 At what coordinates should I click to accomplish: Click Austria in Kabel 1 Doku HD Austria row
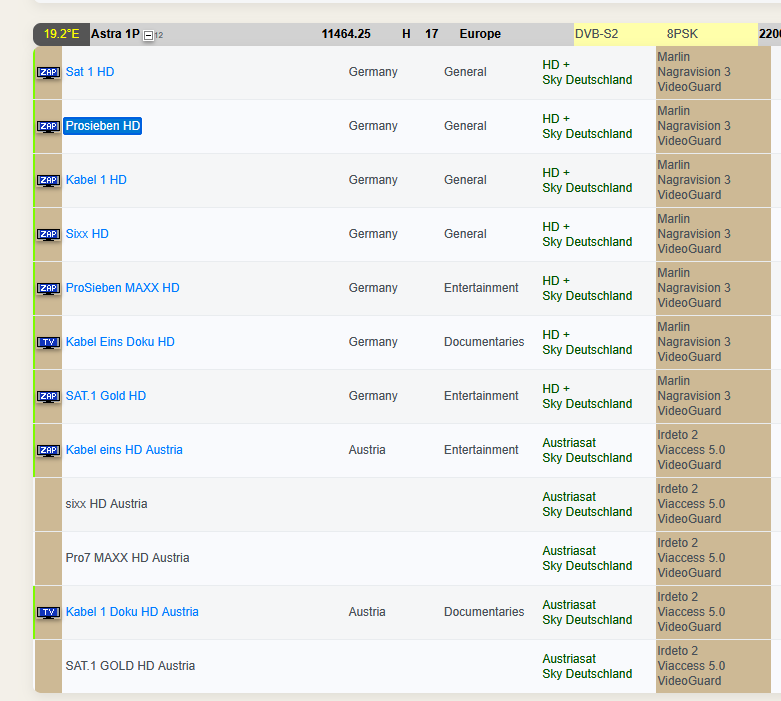tap(367, 612)
